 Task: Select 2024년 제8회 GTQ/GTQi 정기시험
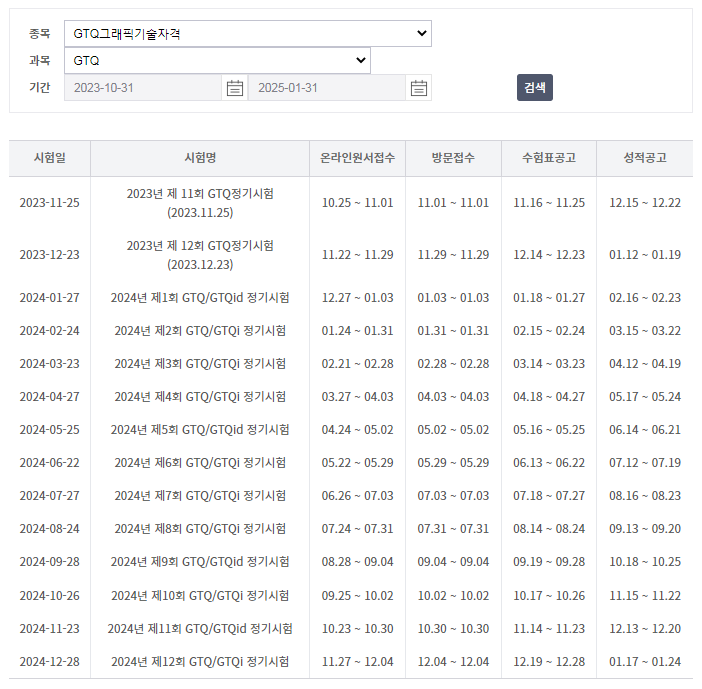pos(200,529)
